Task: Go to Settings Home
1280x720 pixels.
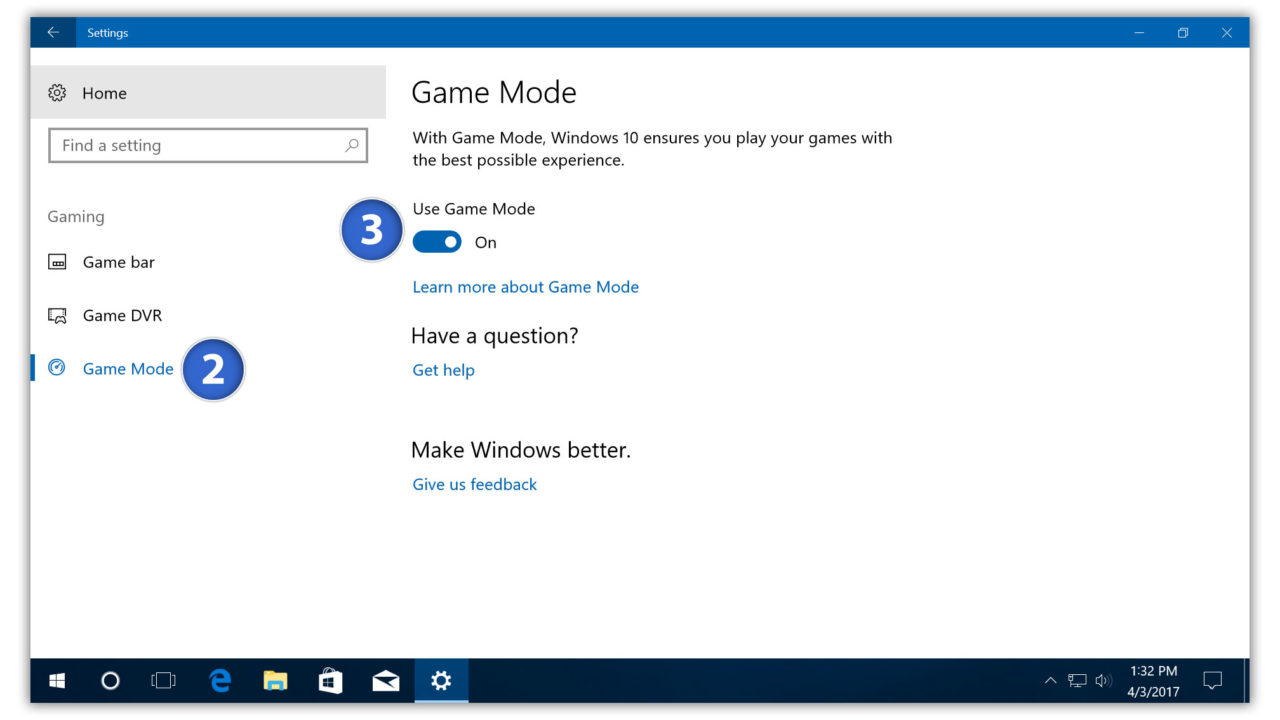Action: (104, 93)
